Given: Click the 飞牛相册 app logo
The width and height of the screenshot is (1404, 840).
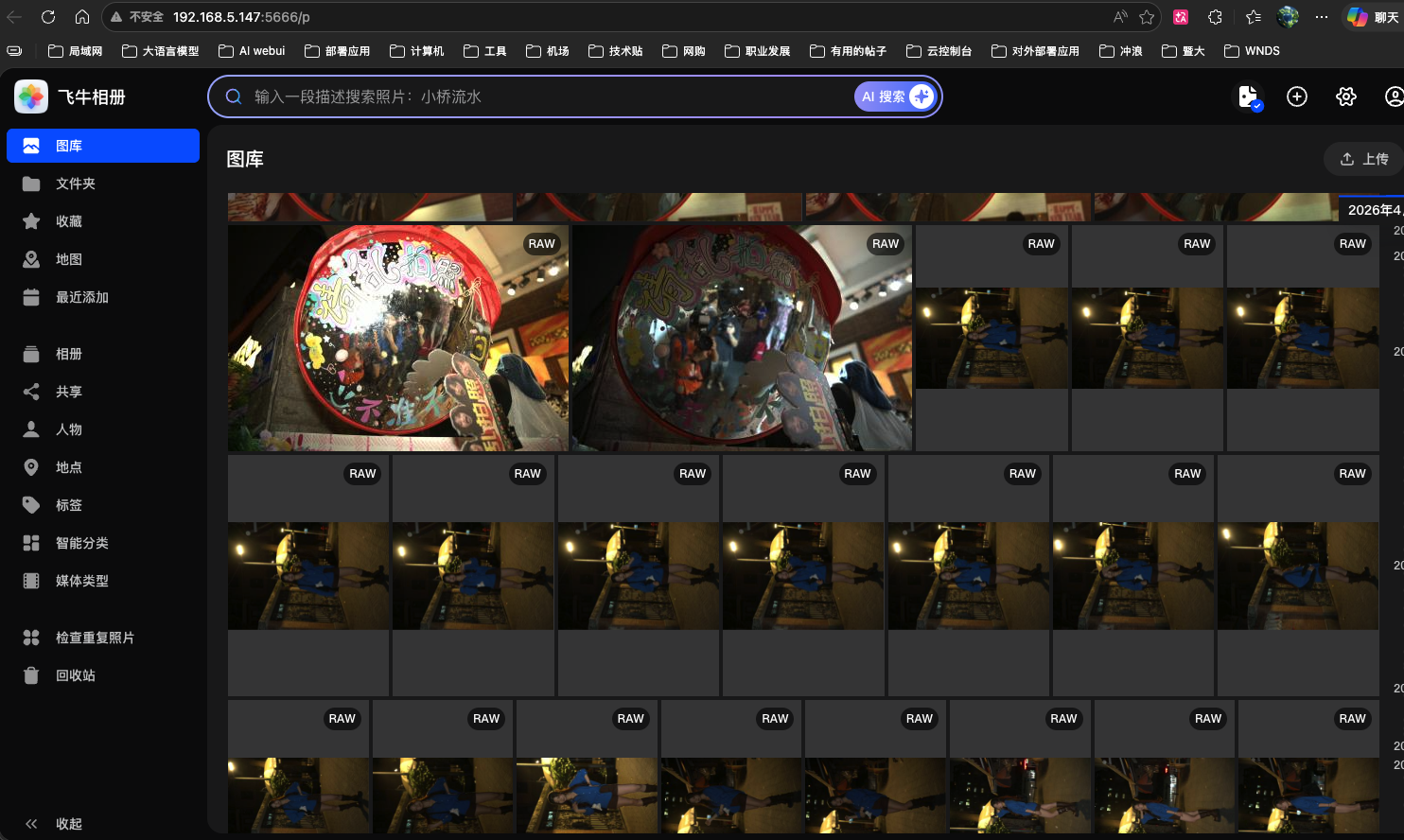Looking at the screenshot, I should (31, 96).
